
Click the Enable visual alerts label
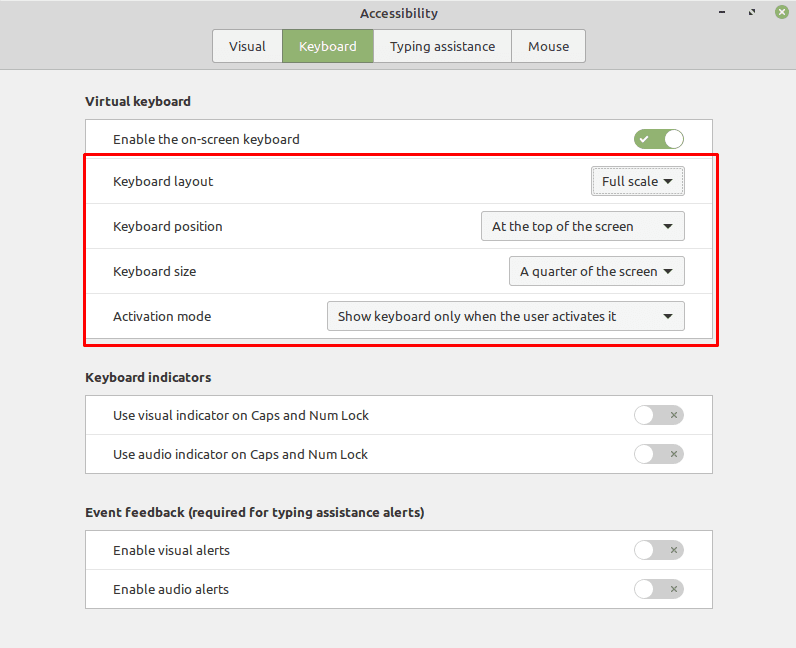[x=171, y=550]
